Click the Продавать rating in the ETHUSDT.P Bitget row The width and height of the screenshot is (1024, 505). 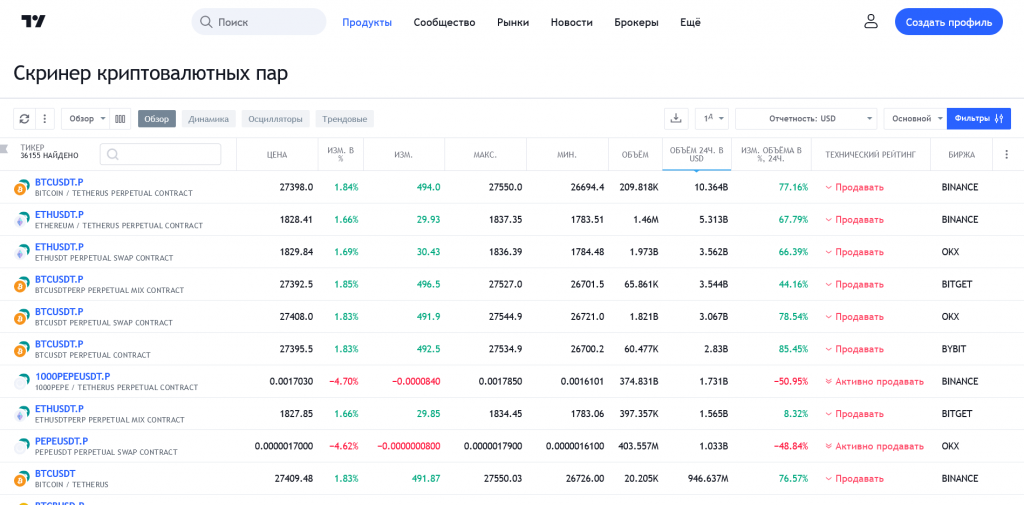(x=854, y=414)
